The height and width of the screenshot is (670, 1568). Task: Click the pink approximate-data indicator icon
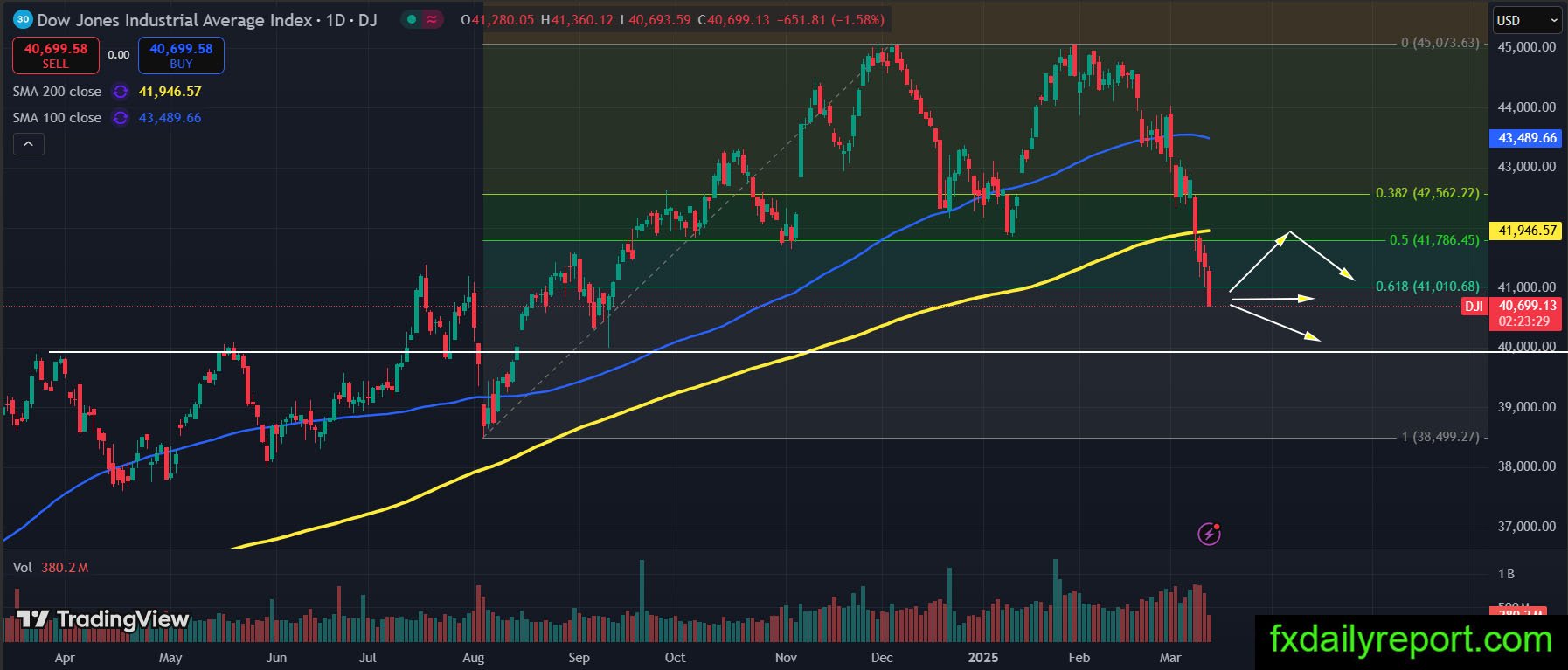click(432, 19)
